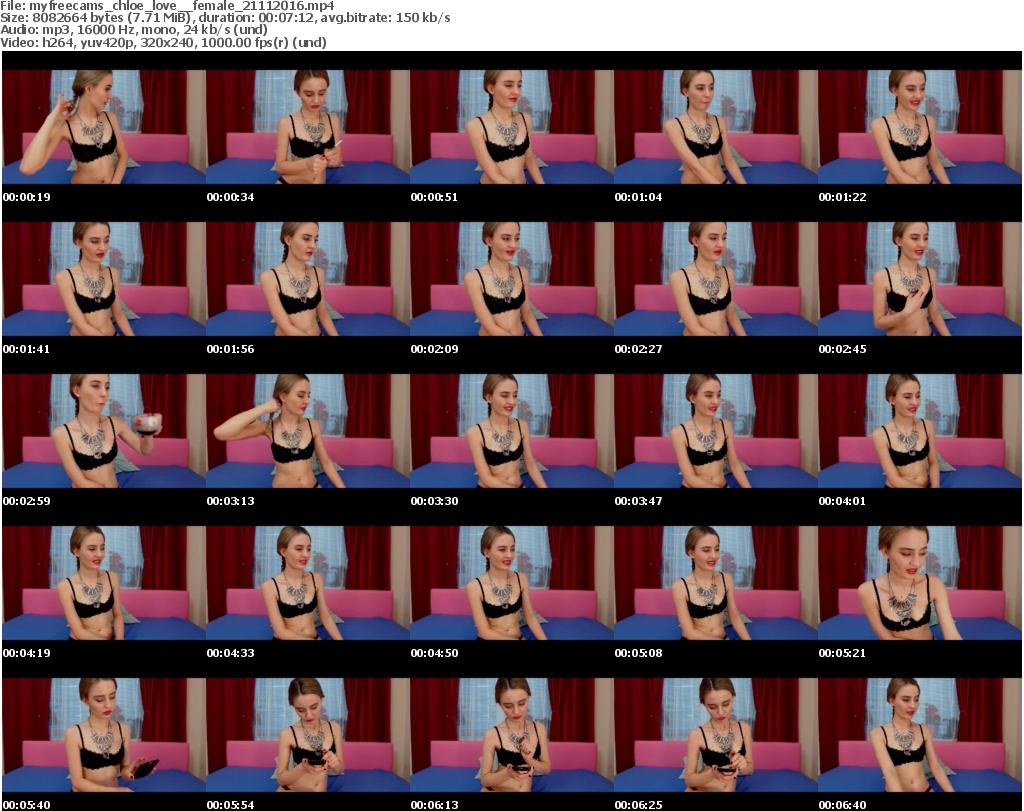1024x811 pixels.
Task: Open the thumbnail frame at 00:04:50
Action: 511,583
